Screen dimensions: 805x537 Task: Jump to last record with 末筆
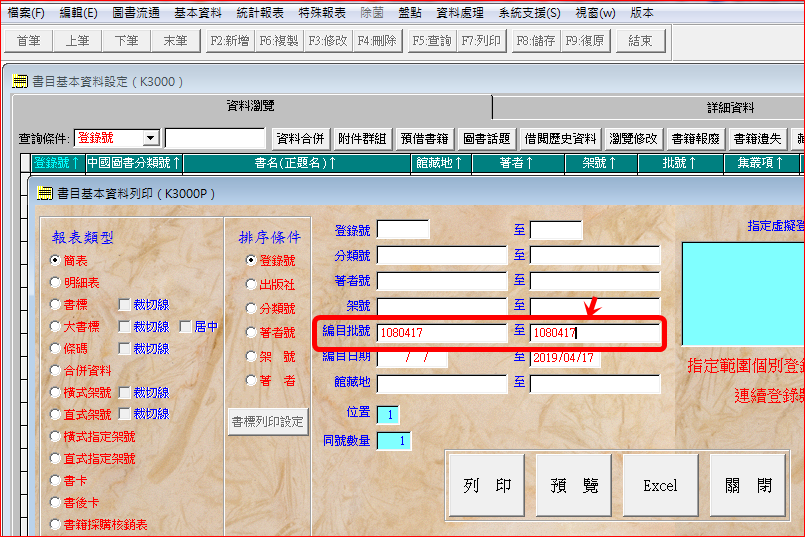click(176, 41)
